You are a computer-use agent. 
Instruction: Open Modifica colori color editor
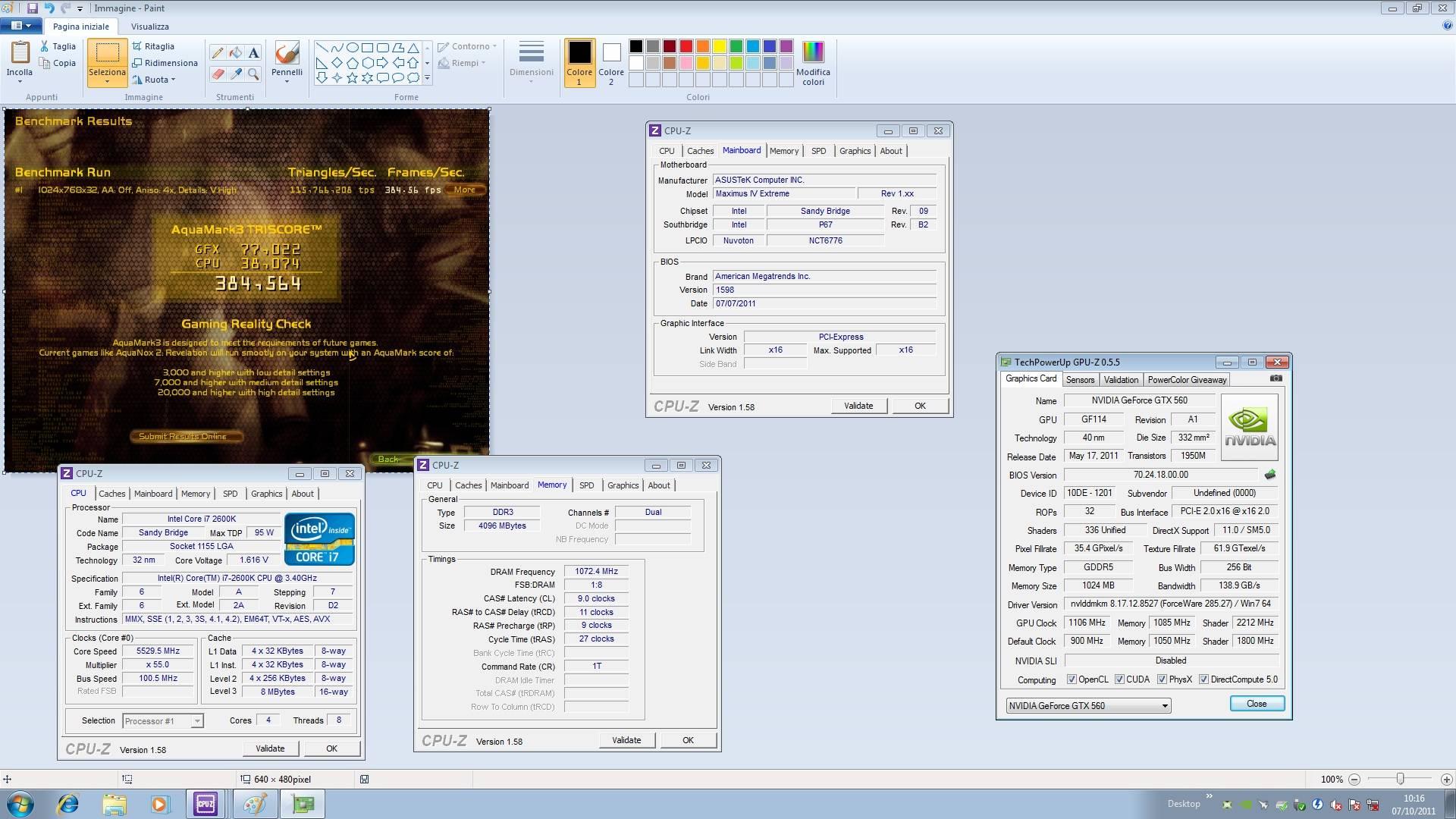(813, 63)
